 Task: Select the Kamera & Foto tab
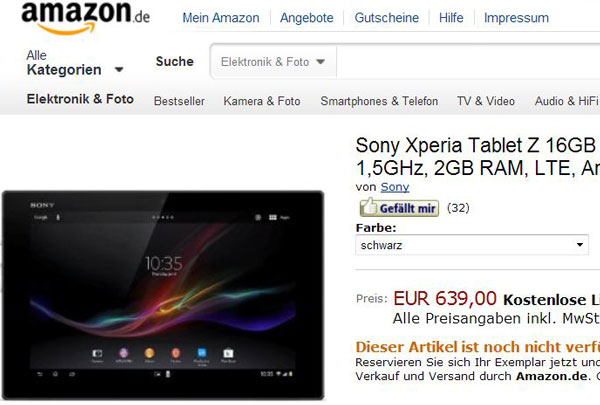pos(262,101)
